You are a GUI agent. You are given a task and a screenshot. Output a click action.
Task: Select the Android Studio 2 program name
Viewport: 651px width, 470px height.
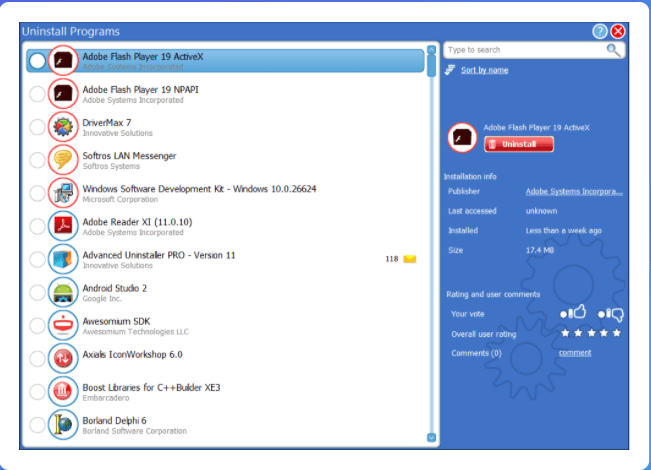pos(115,288)
